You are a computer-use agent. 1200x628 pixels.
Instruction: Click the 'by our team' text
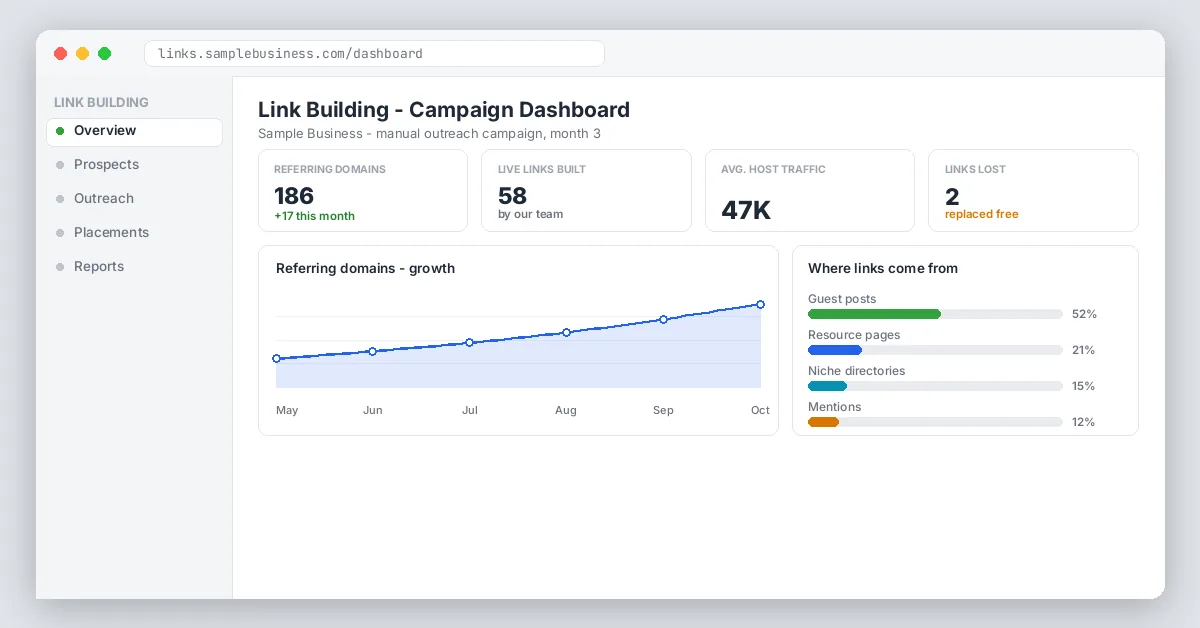click(x=530, y=214)
